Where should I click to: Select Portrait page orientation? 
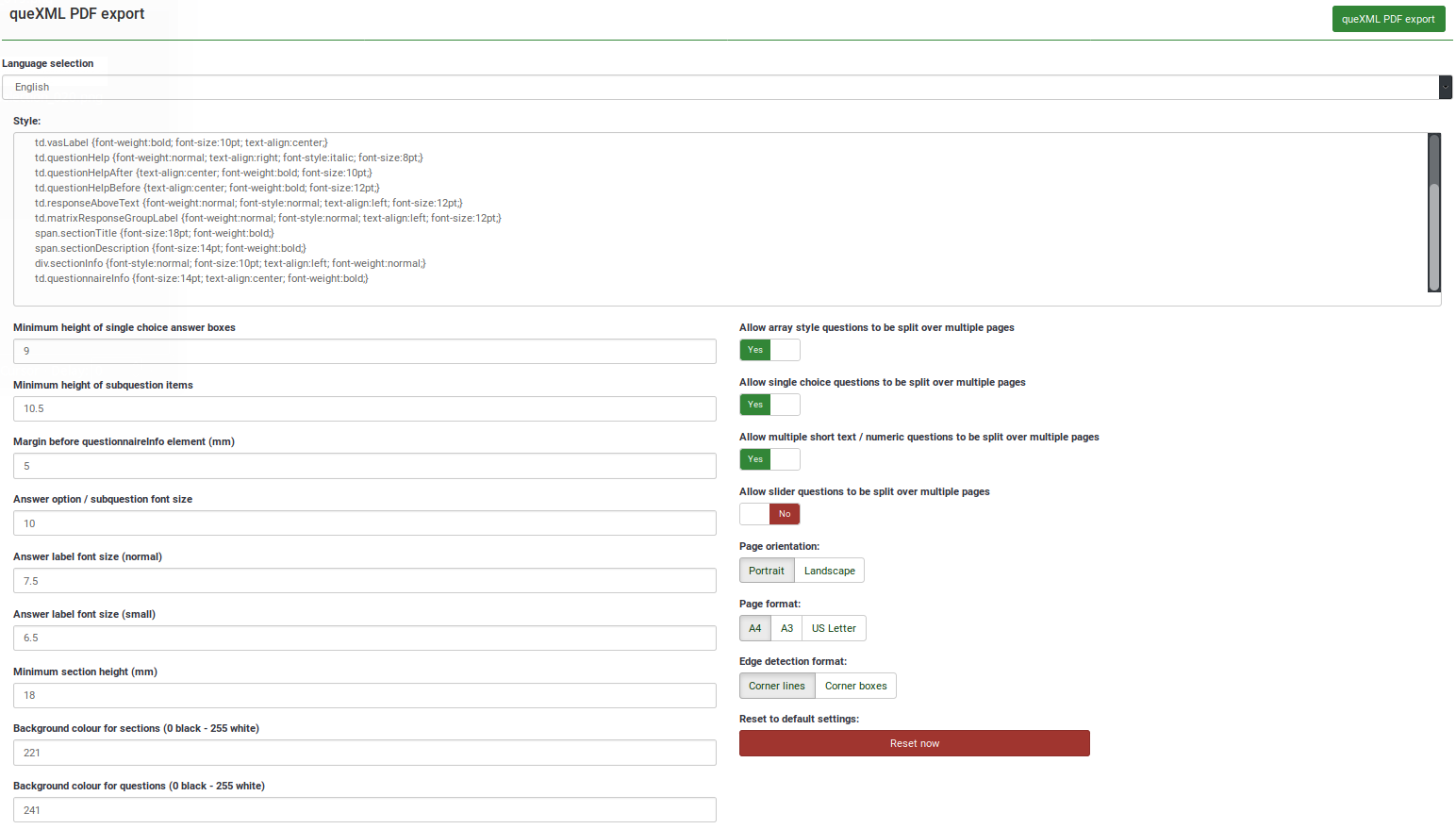pyautogui.click(x=766, y=571)
